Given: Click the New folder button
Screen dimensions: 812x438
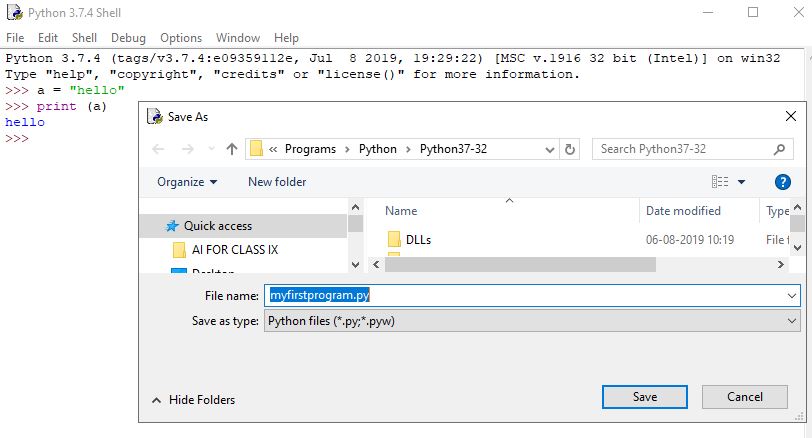Looking at the screenshot, I should pyautogui.click(x=277, y=182).
